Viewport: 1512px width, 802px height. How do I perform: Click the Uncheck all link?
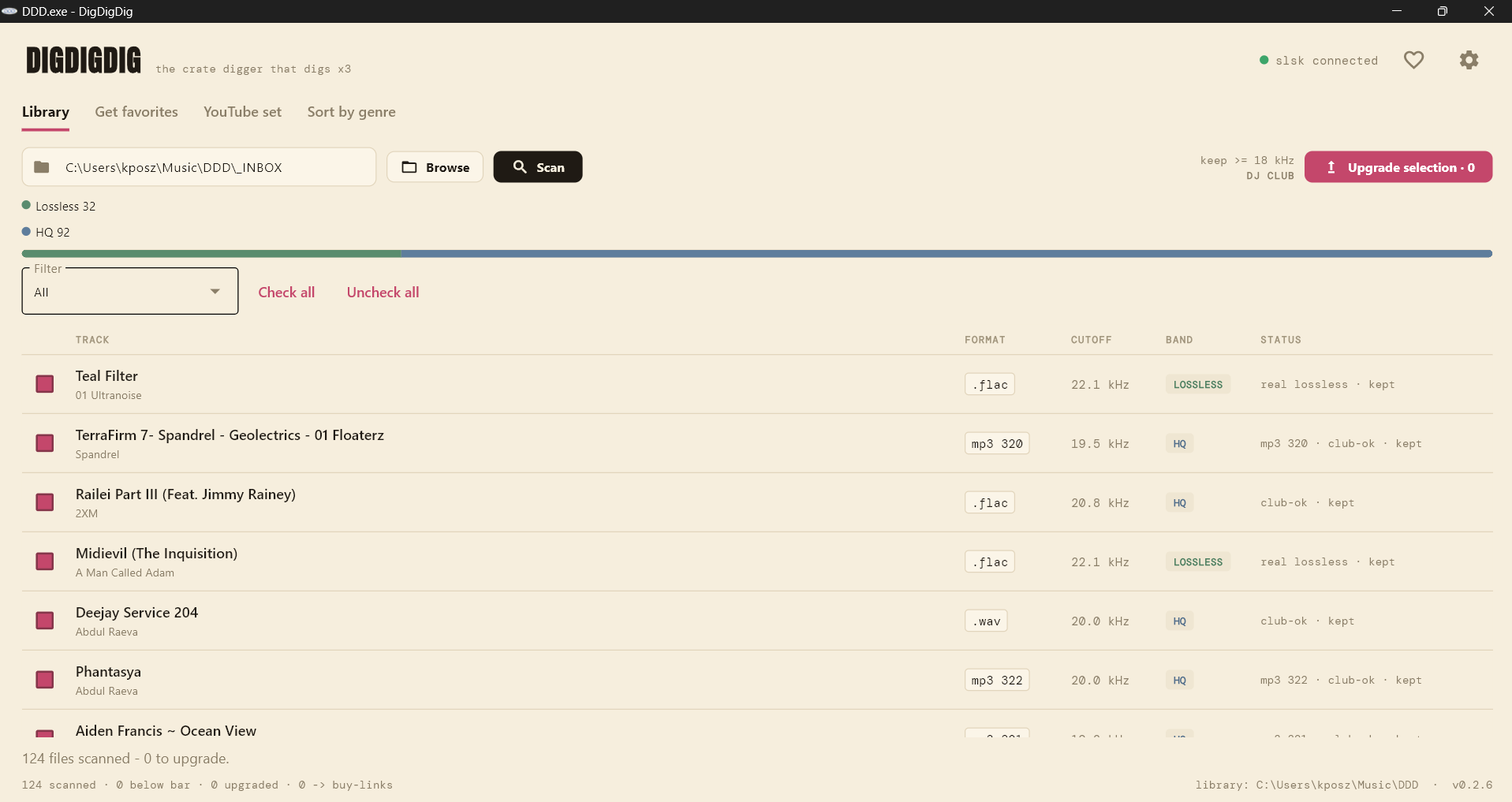383,293
